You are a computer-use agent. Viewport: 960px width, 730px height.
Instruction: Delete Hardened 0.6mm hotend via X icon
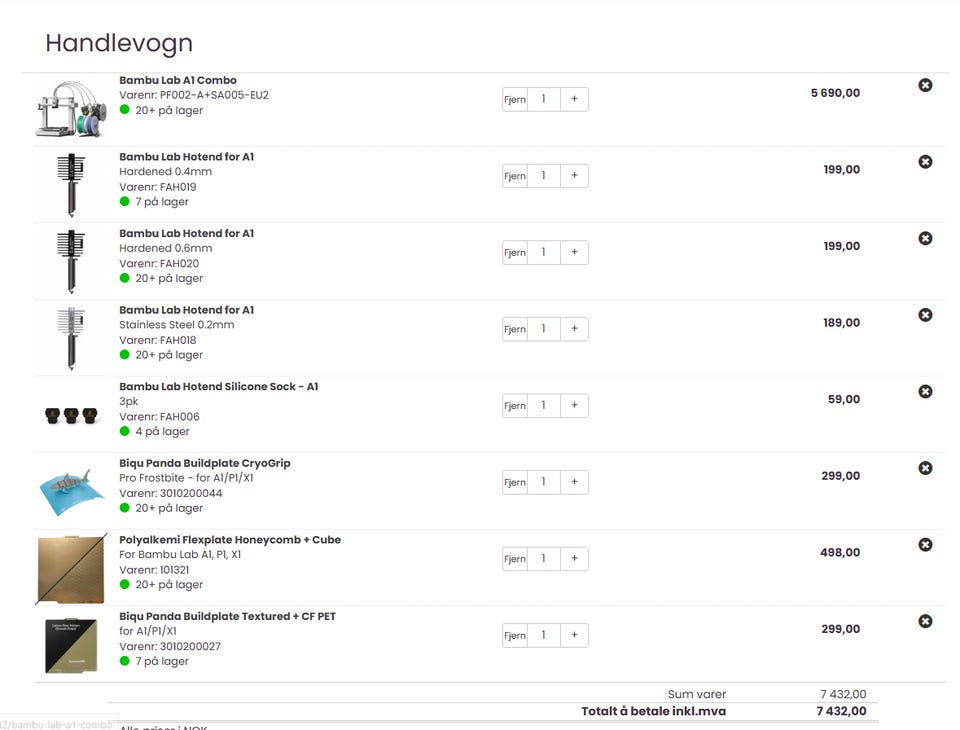[925, 238]
